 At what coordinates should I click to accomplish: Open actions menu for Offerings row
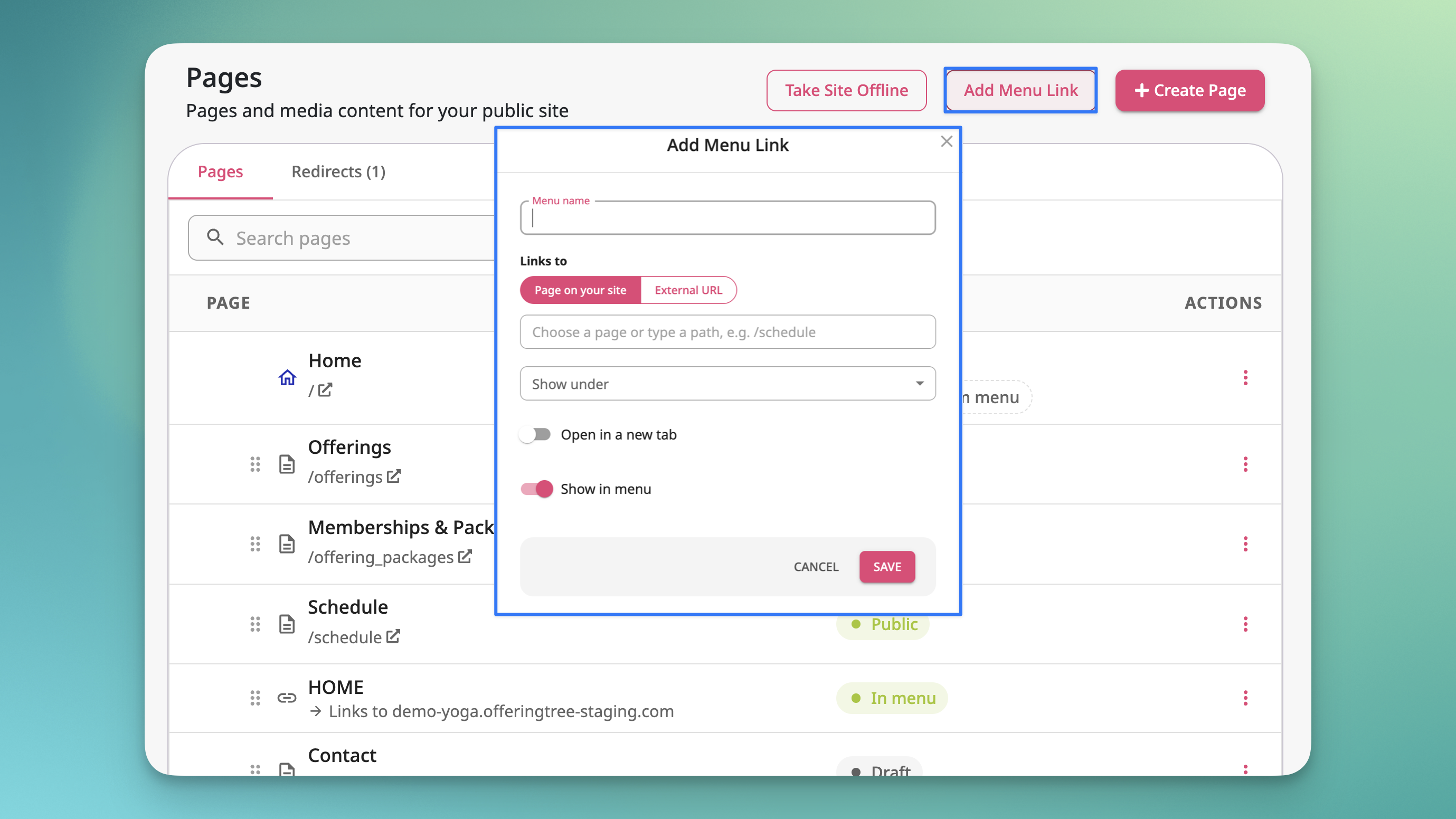[1245, 464]
